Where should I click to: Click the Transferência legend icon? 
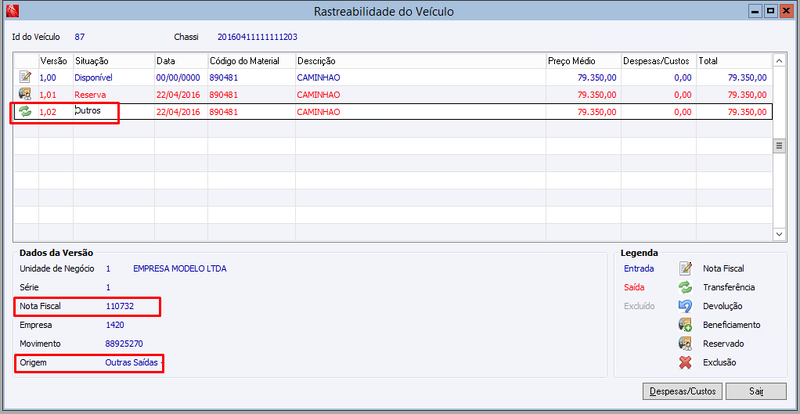click(685, 287)
